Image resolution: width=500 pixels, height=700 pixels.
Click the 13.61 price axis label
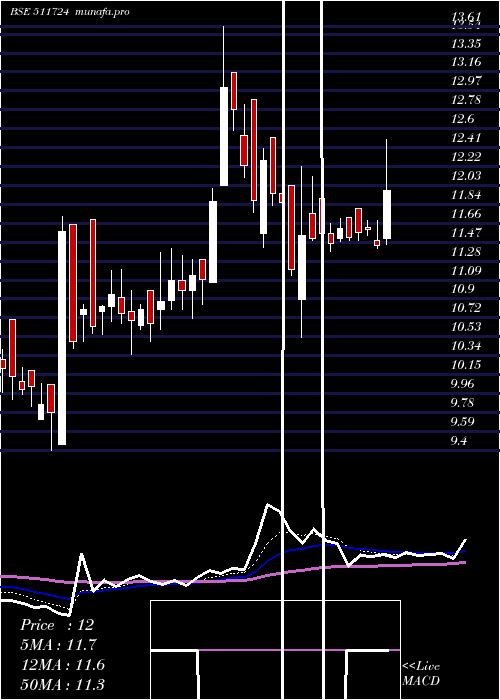pyautogui.click(x=467, y=17)
